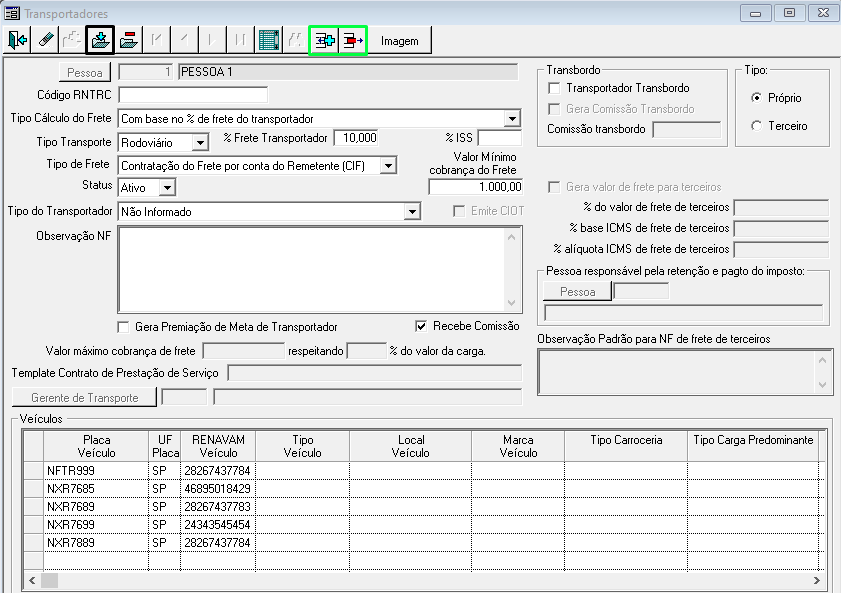
Task: Click the first record navigation icon
Action: [157, 40]
